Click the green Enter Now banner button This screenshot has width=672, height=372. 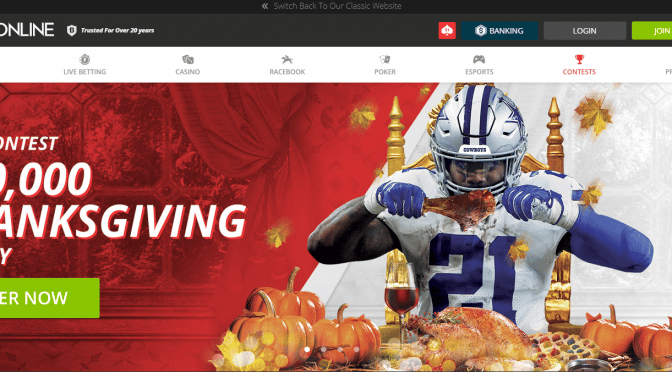point(50,298)
